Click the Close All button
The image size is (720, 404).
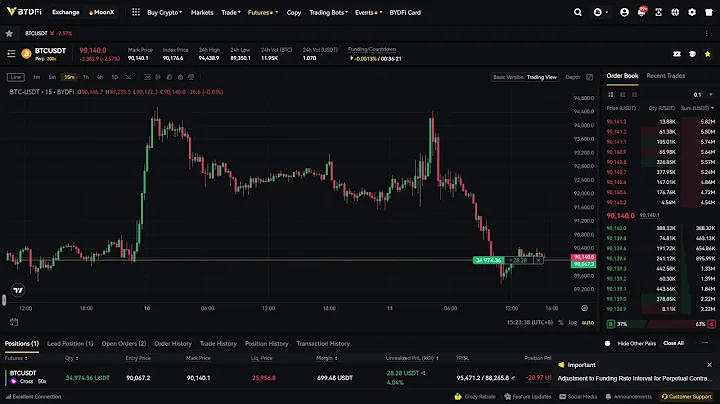coord(673,343)
